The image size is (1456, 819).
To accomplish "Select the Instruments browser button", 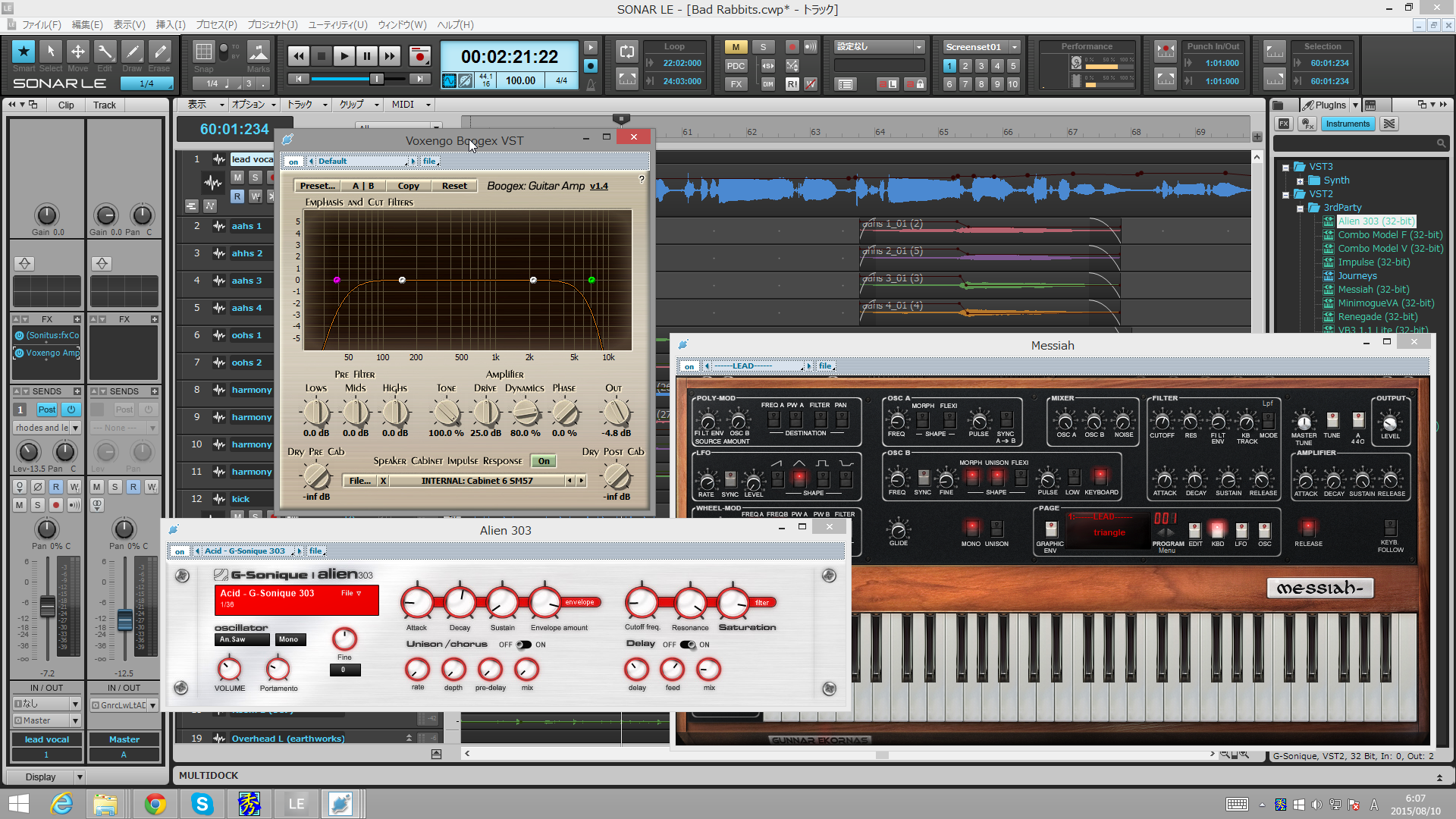I will click(x=1348, y=124).
